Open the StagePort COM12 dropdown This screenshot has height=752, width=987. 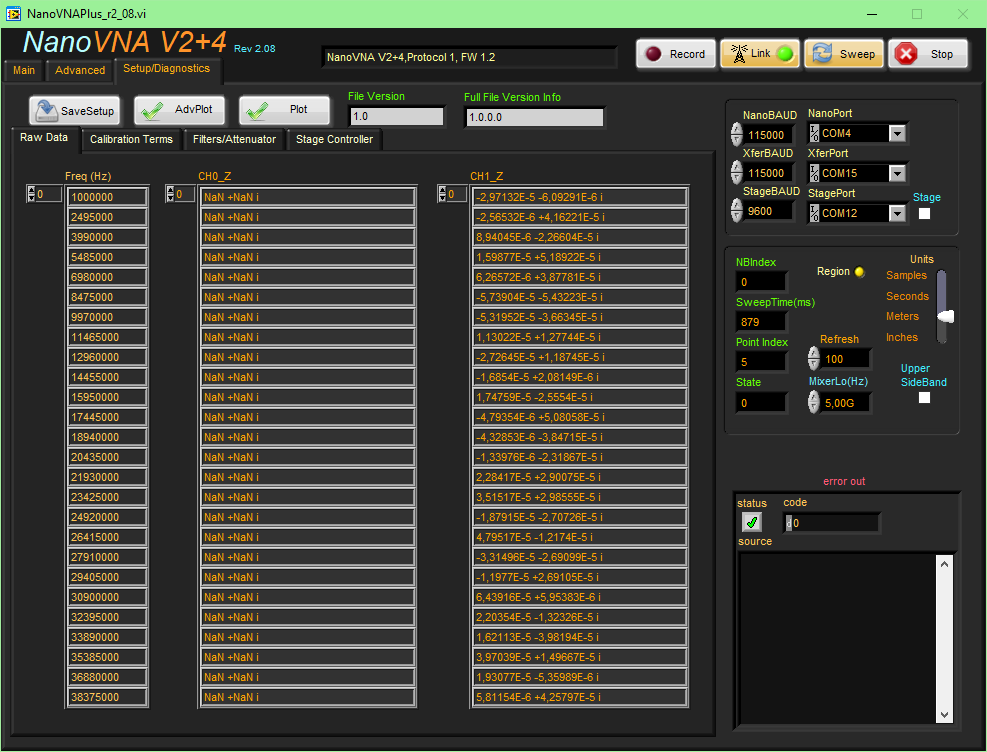pos(898,213)
